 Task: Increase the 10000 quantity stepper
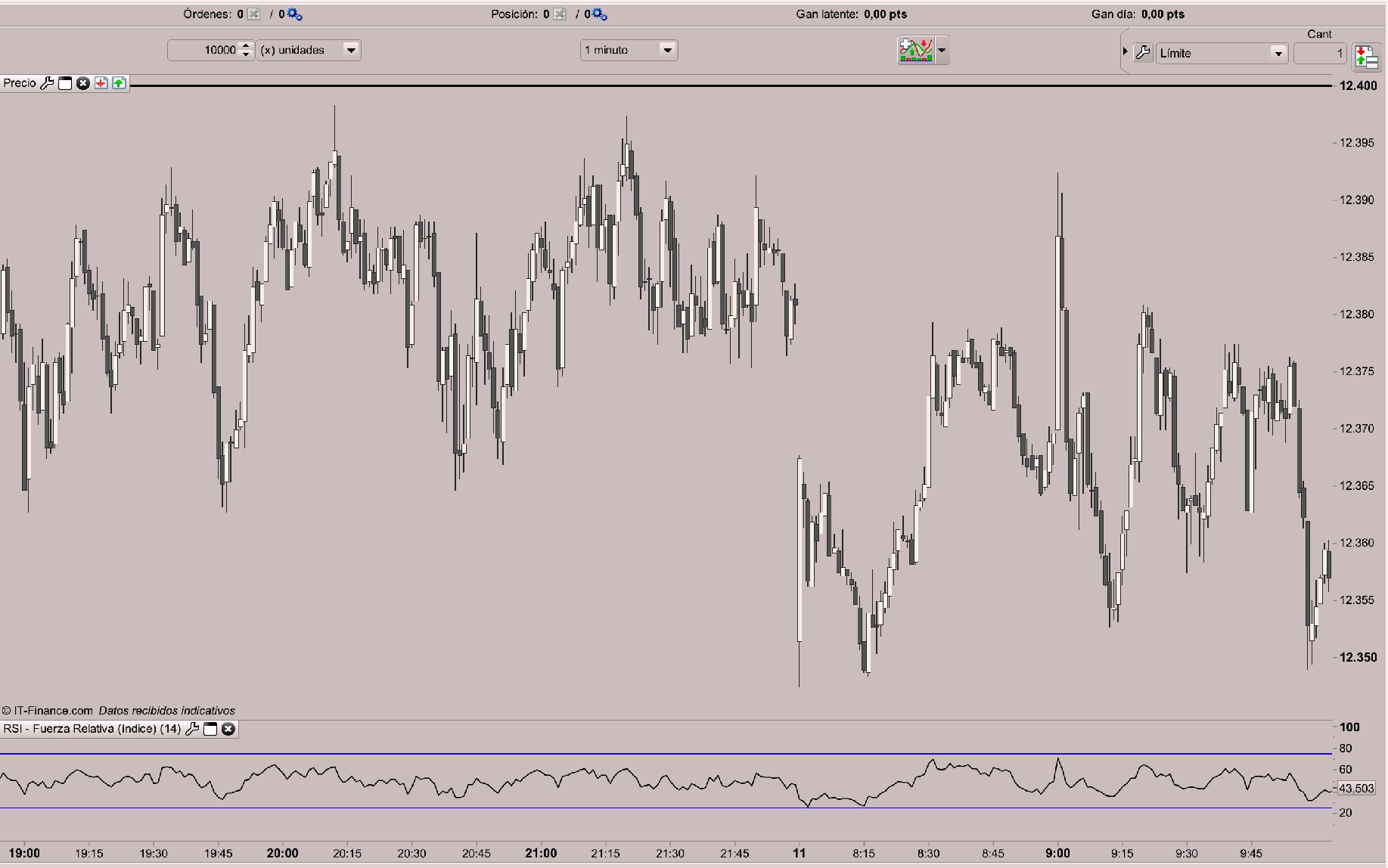[x=245, y=45]
